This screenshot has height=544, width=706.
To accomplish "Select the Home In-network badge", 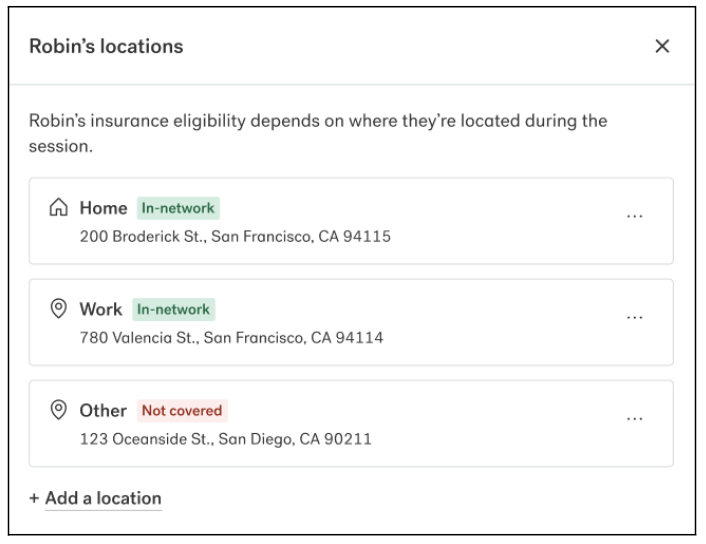I will 178,208.
